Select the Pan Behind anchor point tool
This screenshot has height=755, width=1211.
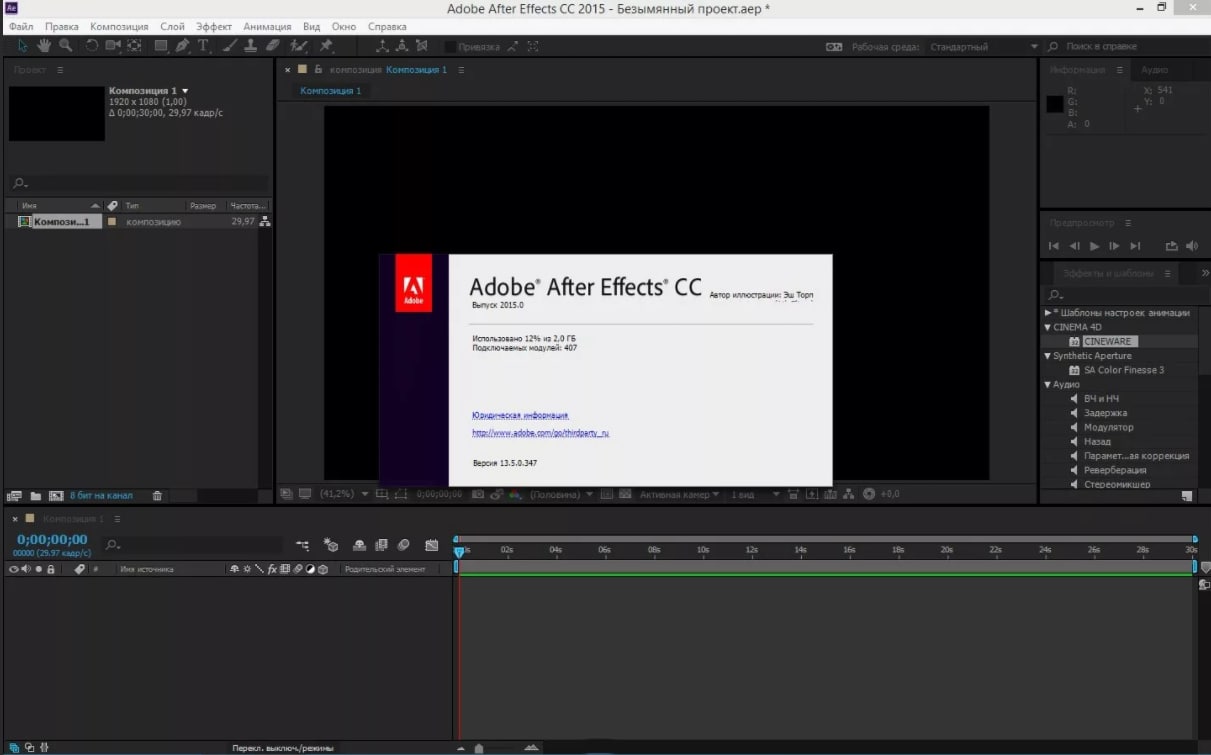pyautogui.click(x=134, y=46)
